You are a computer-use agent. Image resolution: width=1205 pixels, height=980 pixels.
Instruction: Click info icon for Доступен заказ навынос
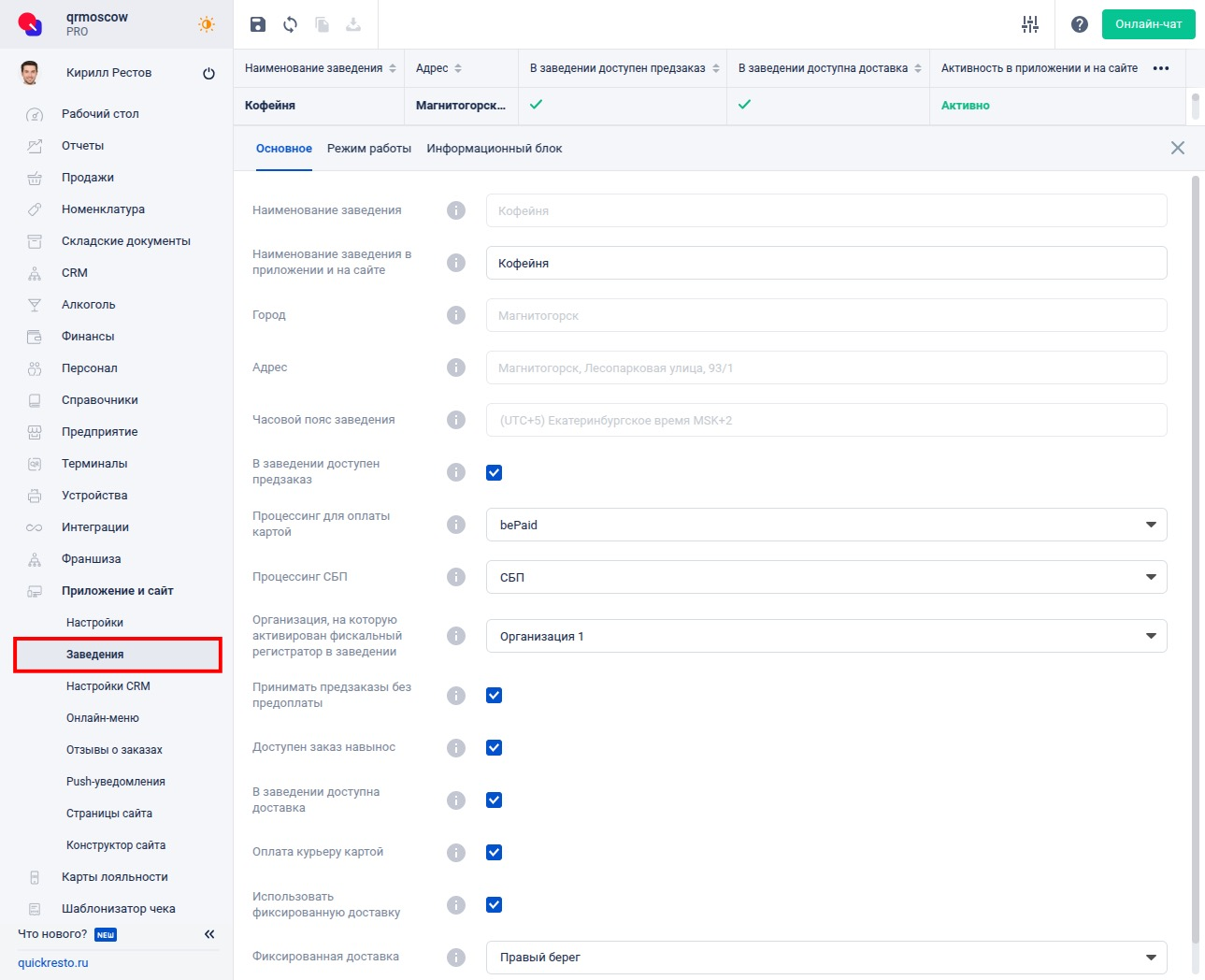point(456,747)
